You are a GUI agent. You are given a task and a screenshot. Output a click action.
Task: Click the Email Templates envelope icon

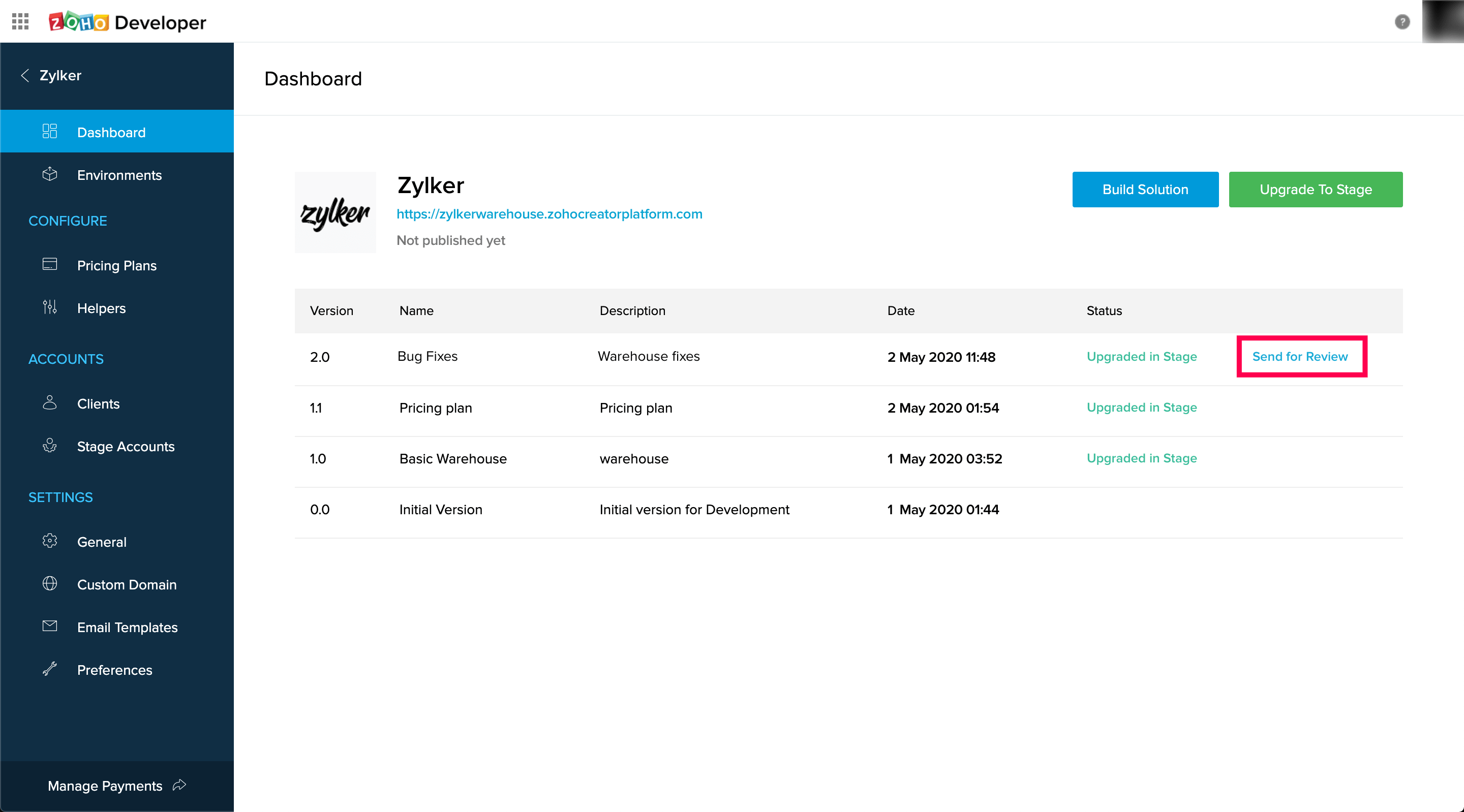[50, 626]
